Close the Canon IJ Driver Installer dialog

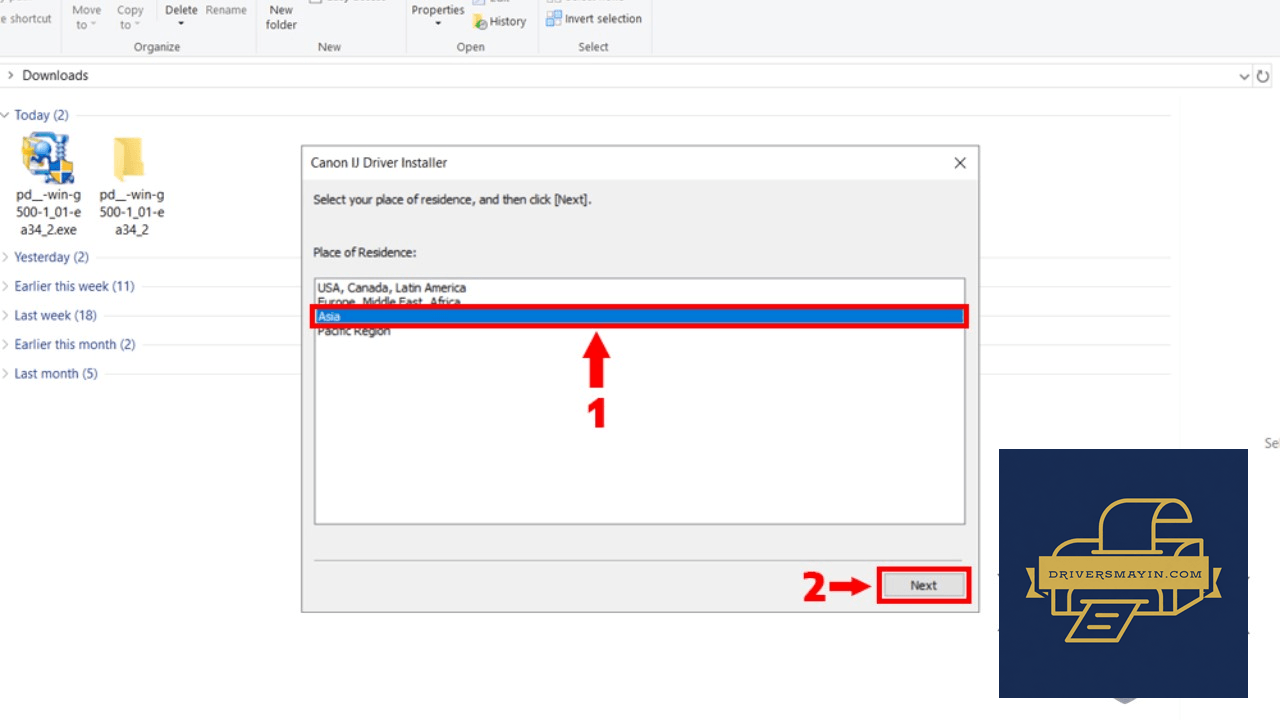(960, 163)
